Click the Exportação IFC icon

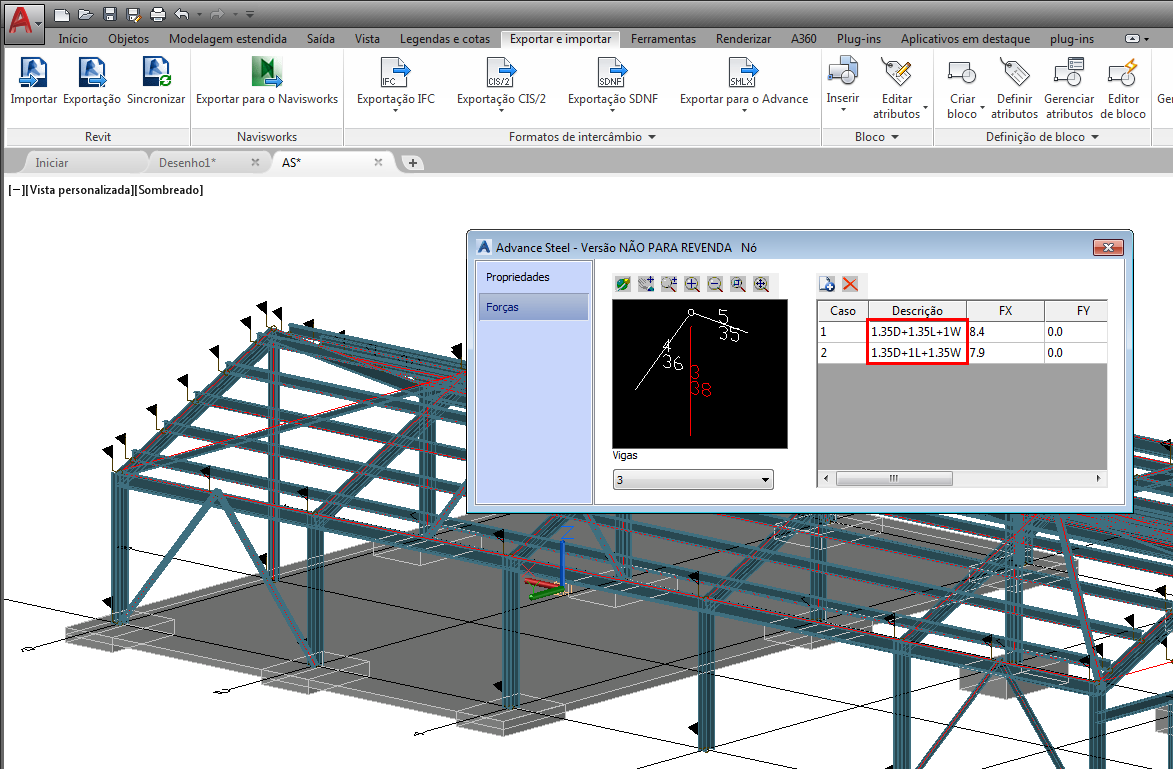pos(395,73)
